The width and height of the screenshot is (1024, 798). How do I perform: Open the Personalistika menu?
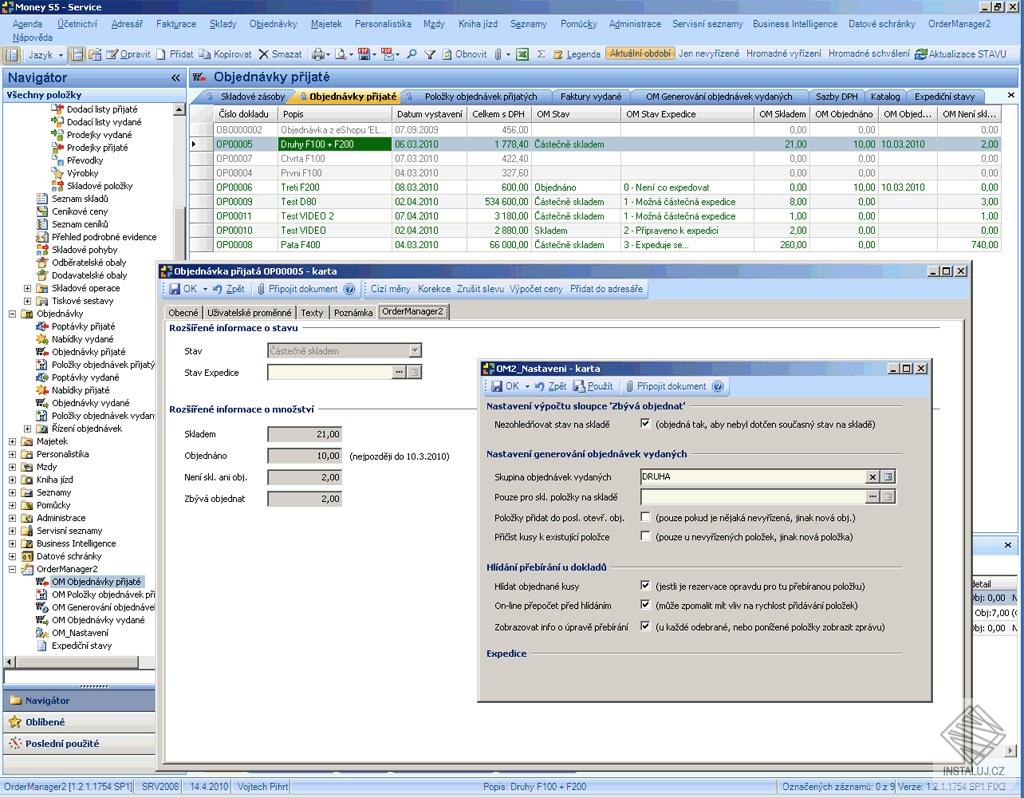pyautogui.click(x=383, y=24)
